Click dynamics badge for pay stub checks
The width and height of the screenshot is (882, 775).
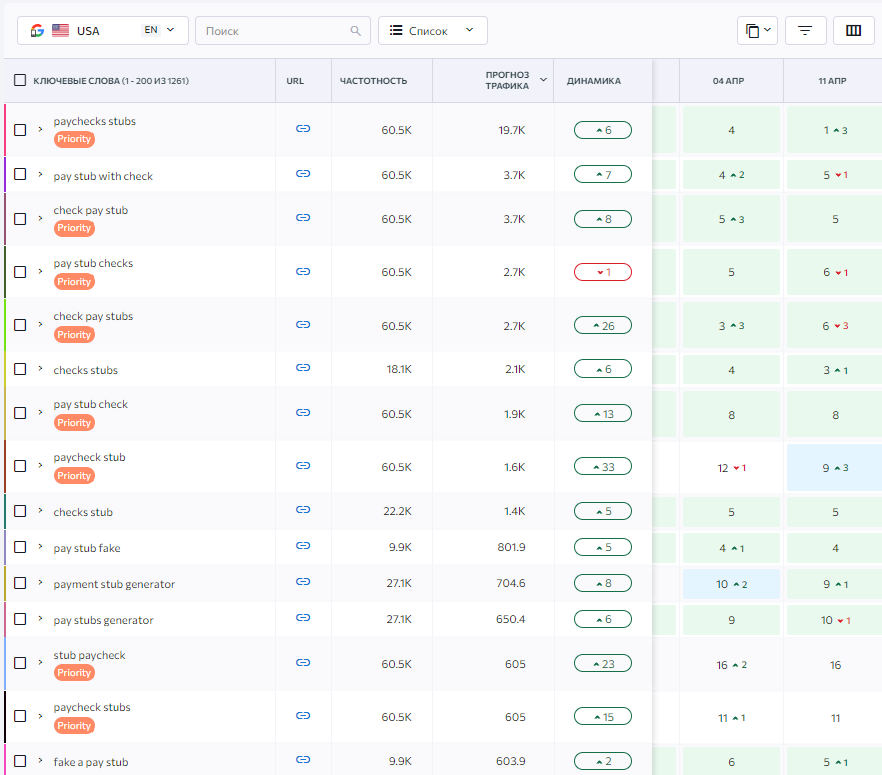pyautogui.click(x=602, y=272)
